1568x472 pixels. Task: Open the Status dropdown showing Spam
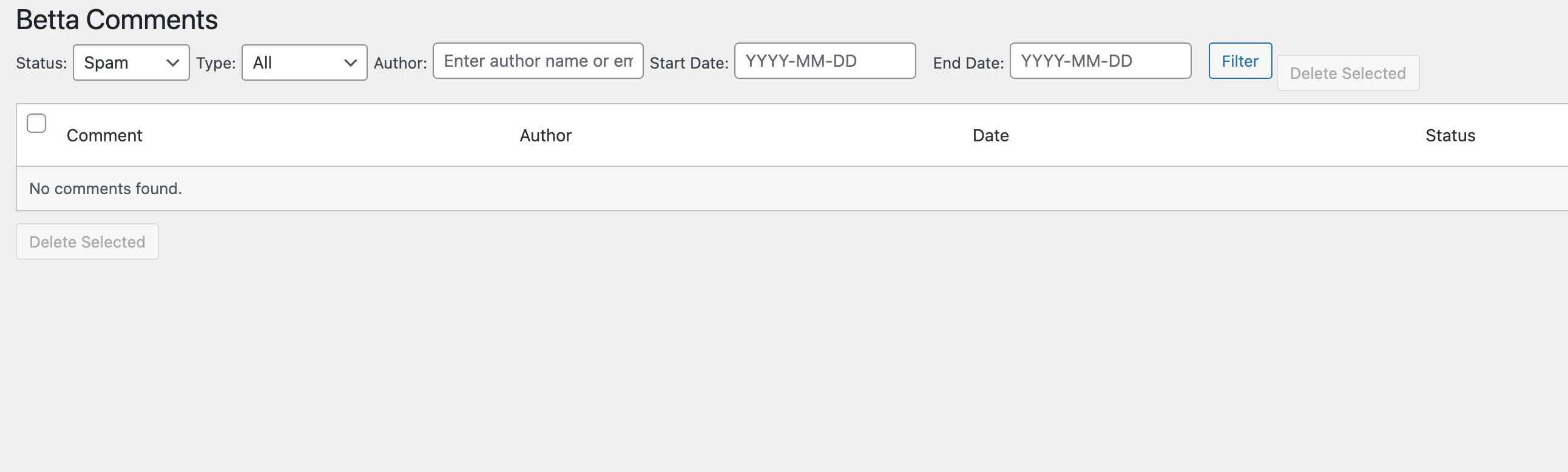coord(131,62)
